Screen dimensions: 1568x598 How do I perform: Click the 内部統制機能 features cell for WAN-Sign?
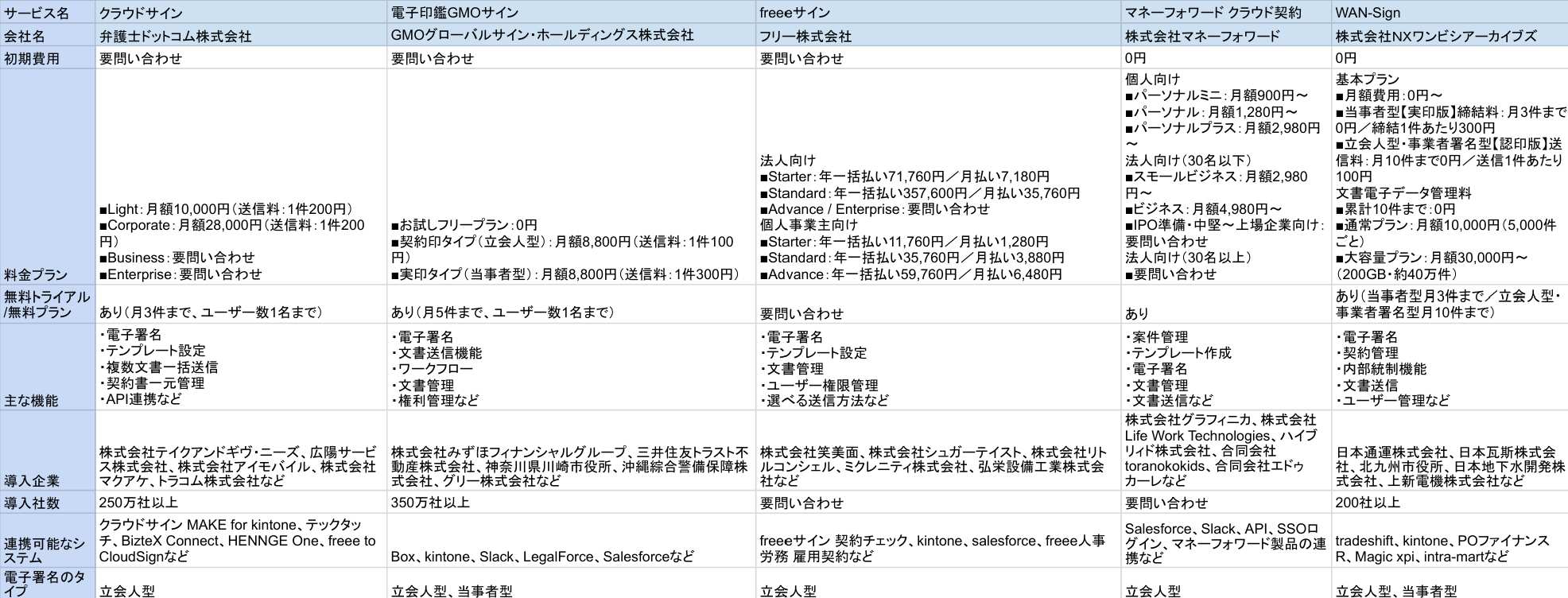click(1450, 367)
